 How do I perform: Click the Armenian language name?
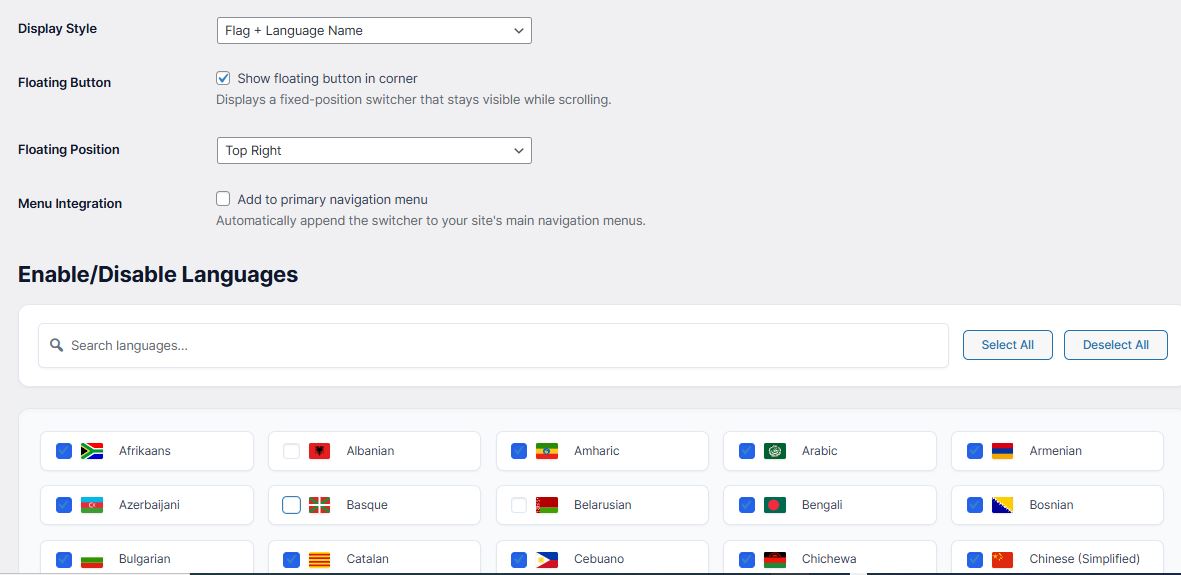point(1055,451)
